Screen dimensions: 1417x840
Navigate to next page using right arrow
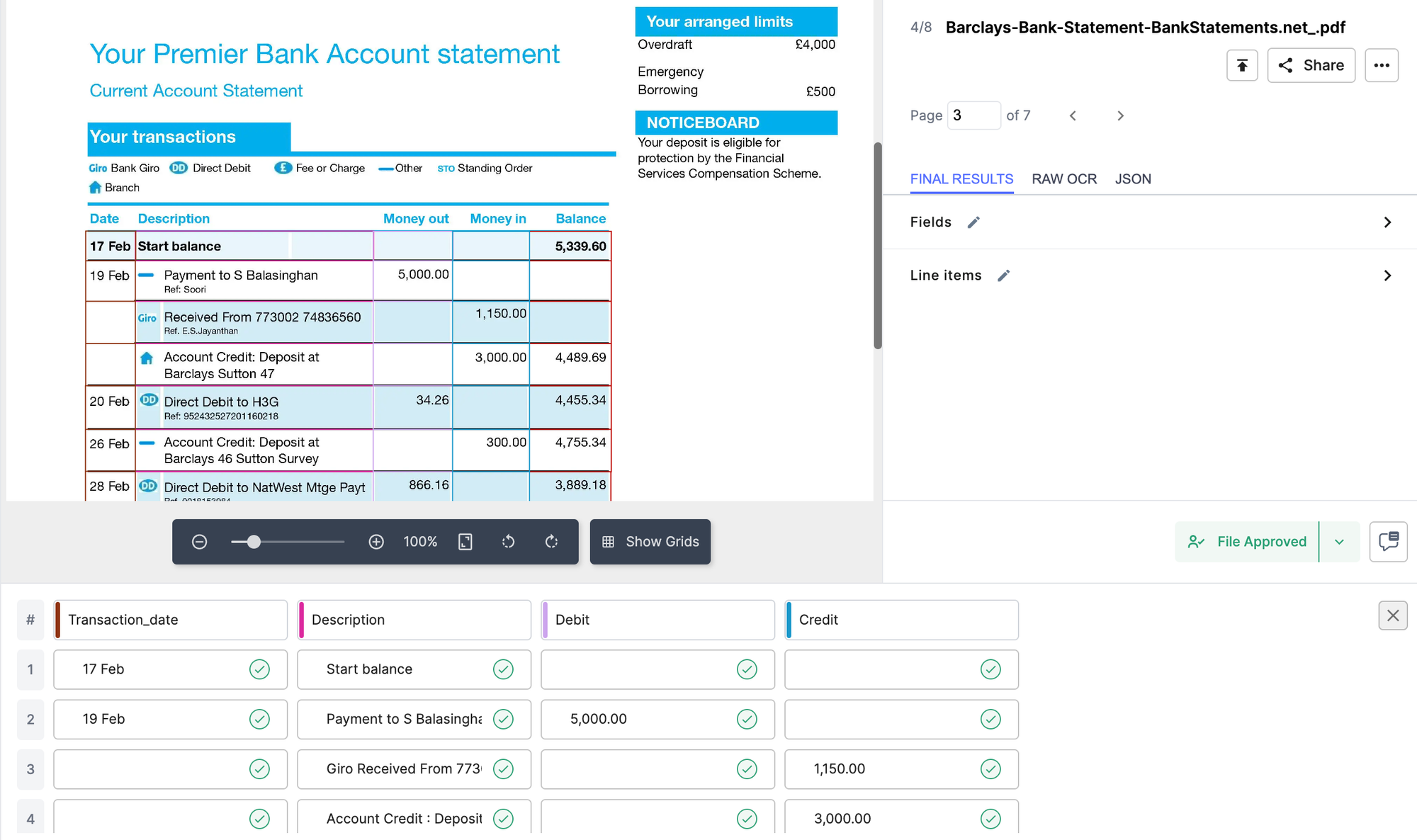(x=1121, y=114)
